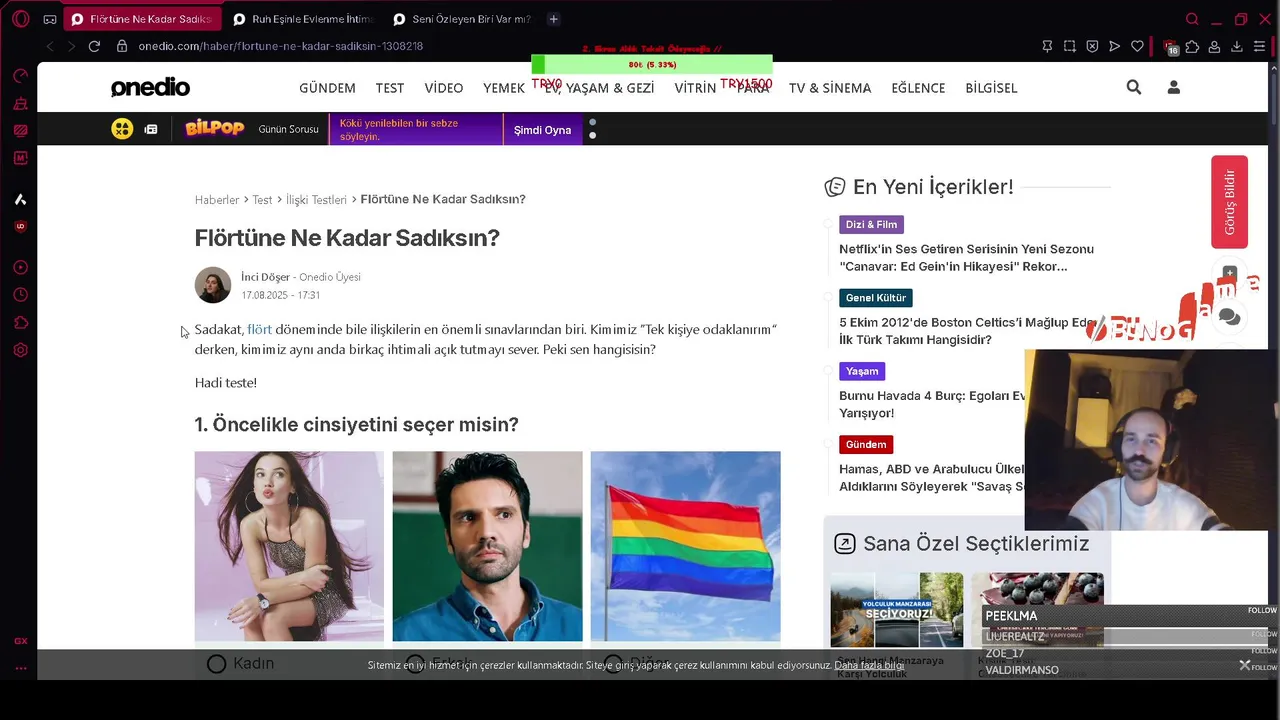Open site security padlock in address bar
Image resolution: width=1280 pixels, height=720 pixels.
(x=122, y=46)
